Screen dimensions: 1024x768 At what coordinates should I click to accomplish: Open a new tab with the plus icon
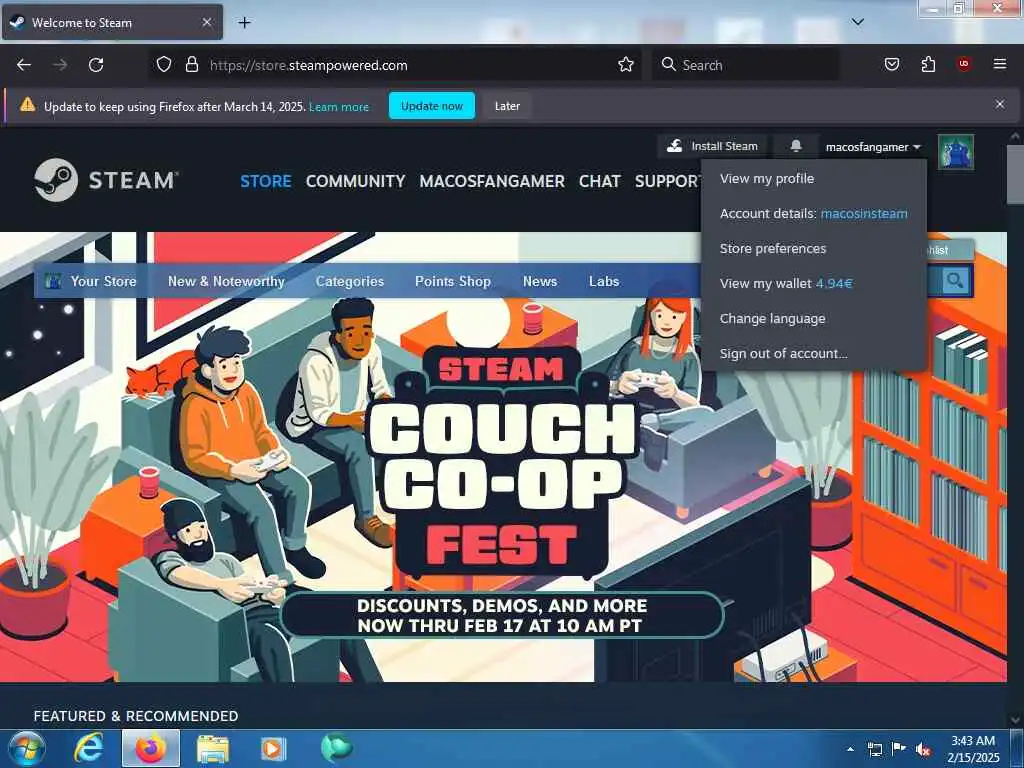[244, 23]
